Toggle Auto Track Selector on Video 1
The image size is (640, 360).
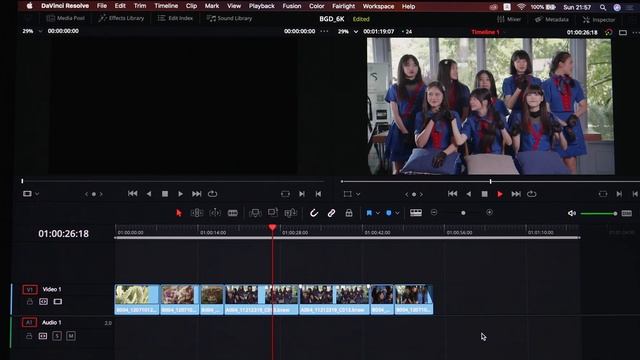43,302
